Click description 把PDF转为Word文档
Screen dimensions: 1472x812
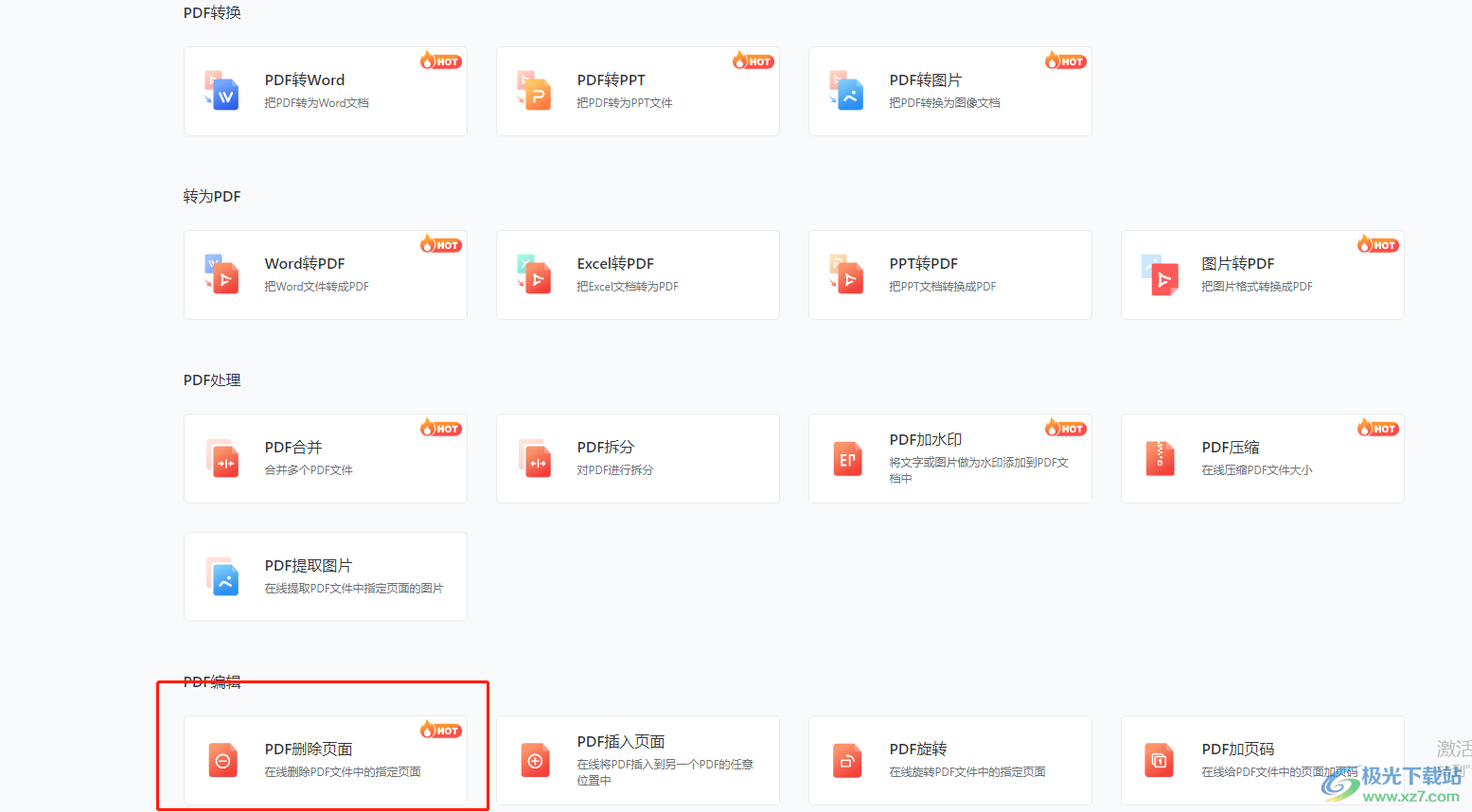pos(317,103)
